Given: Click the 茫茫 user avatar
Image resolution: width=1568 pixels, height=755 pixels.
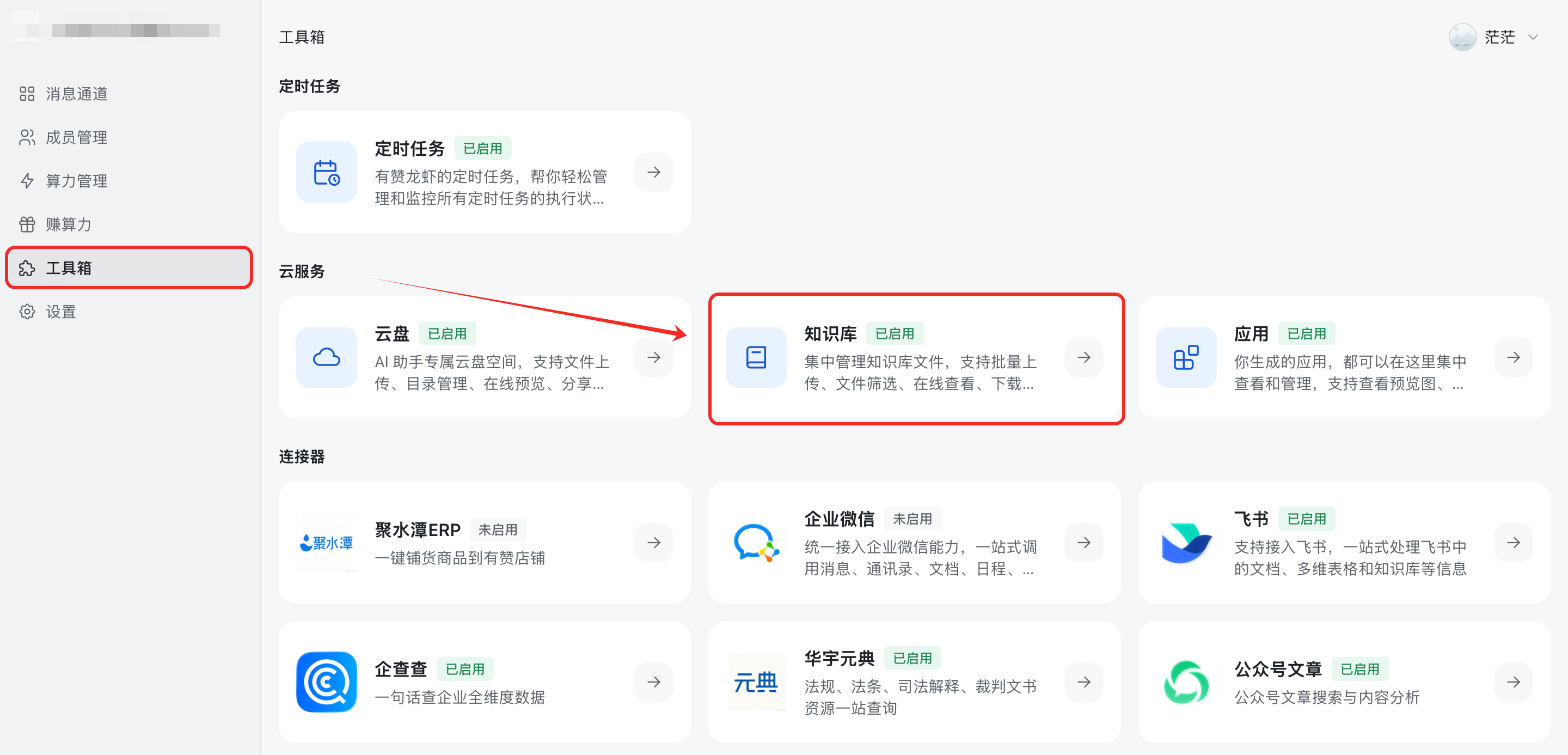Looking at the screenshot, I should [1462, 37].
